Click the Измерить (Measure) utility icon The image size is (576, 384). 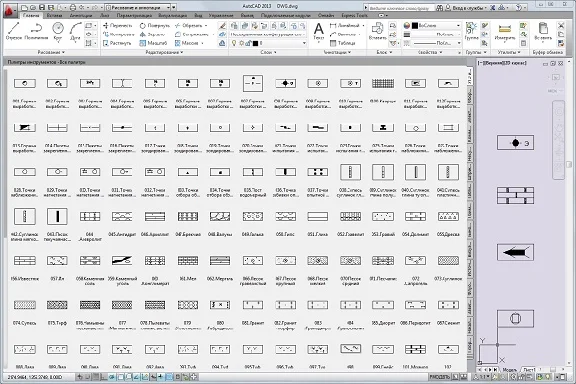(x=505, y=31)
